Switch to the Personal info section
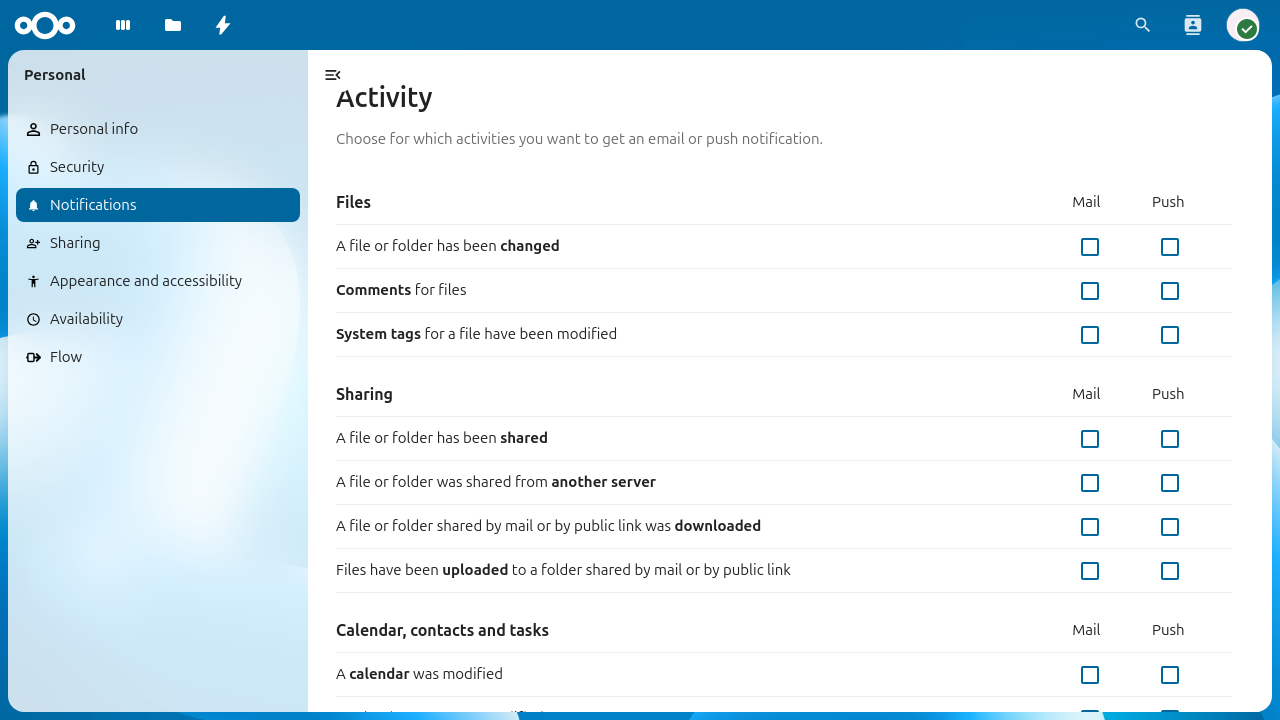The width and height of the screenshot is (1280, 720). (94, 128)
